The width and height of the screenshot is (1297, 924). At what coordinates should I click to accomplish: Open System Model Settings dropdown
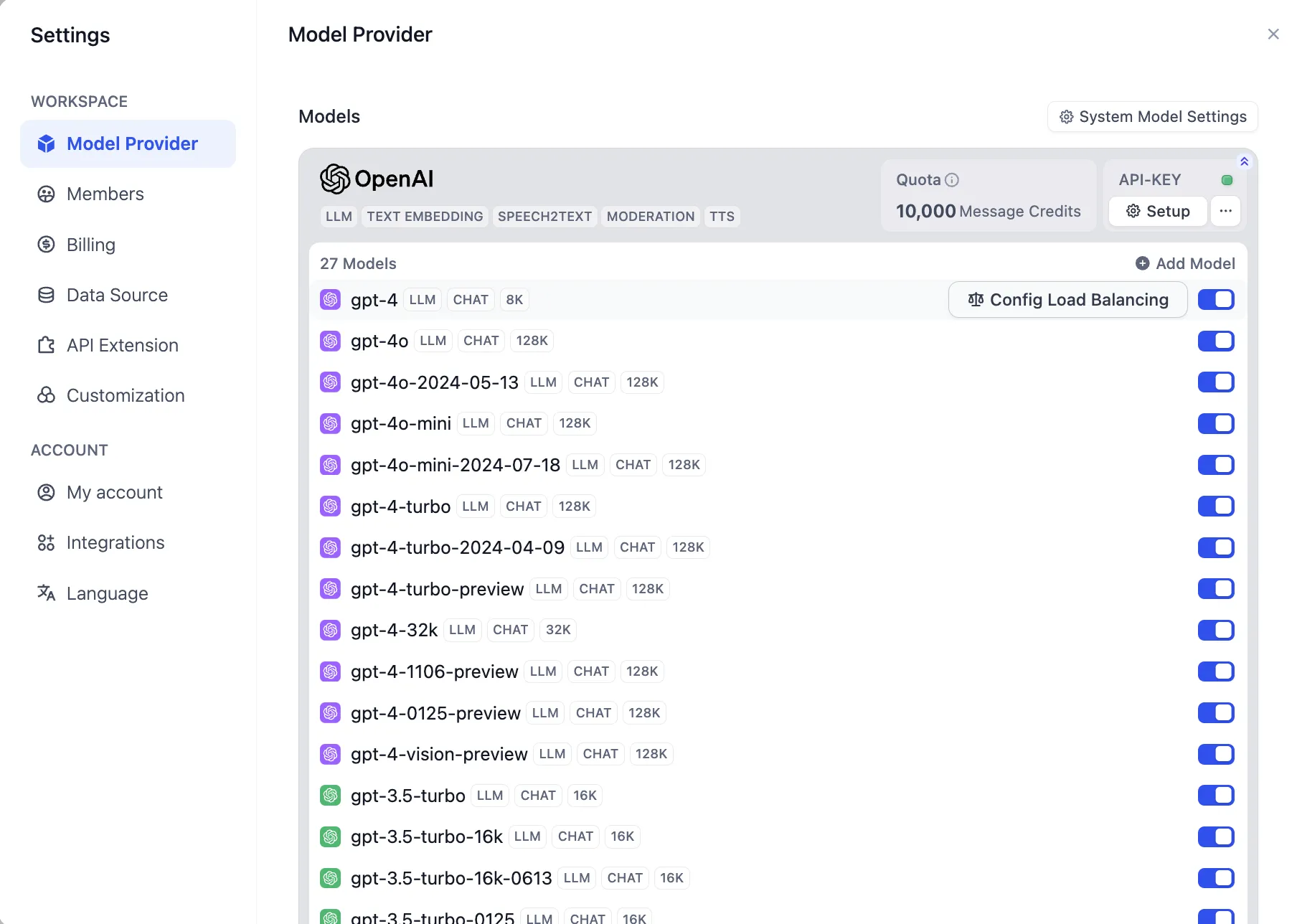coord(1153,117)
